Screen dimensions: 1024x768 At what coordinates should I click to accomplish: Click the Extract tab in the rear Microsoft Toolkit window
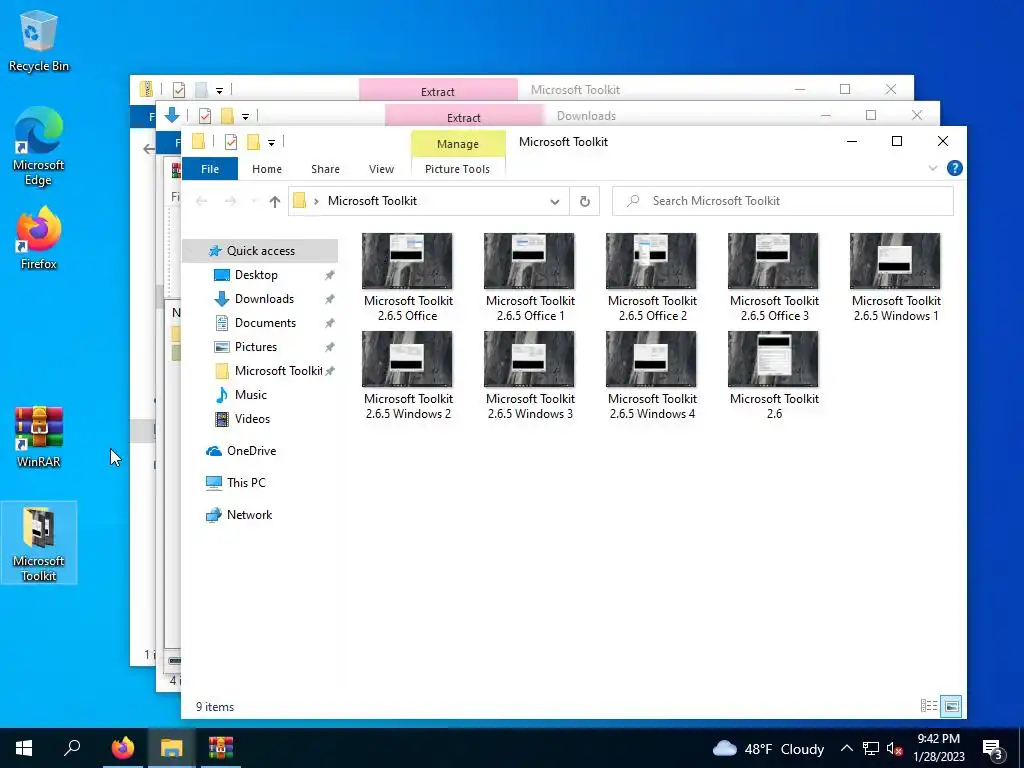click(x=438, y=91)
